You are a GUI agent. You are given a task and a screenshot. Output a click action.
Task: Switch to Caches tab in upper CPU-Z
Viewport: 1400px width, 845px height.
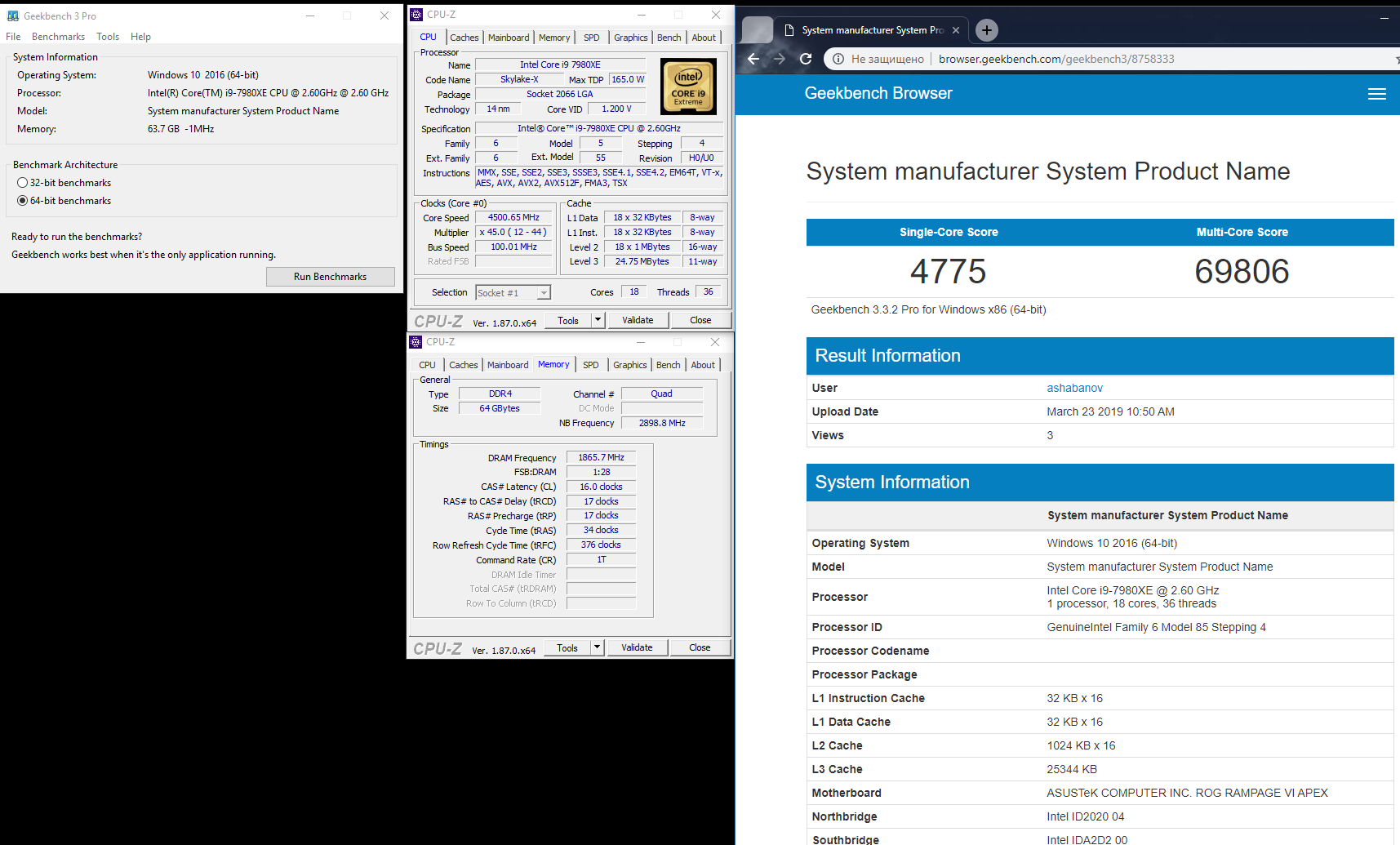coord(464,38)
